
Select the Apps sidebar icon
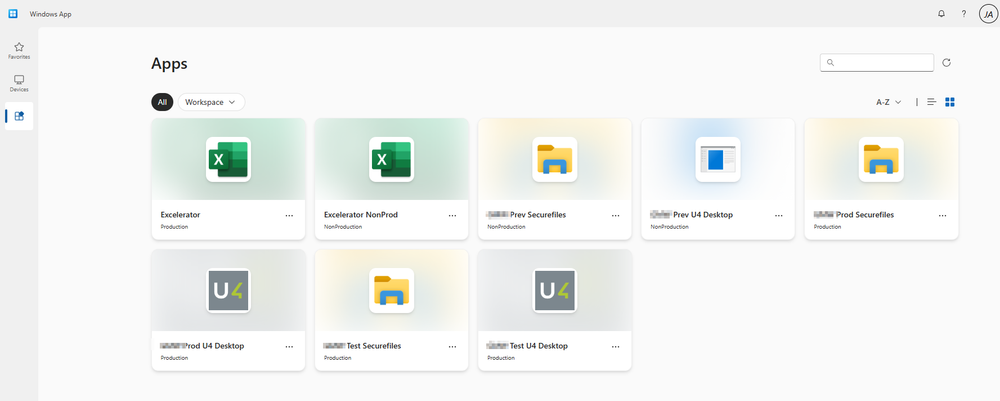coord(19,116)
